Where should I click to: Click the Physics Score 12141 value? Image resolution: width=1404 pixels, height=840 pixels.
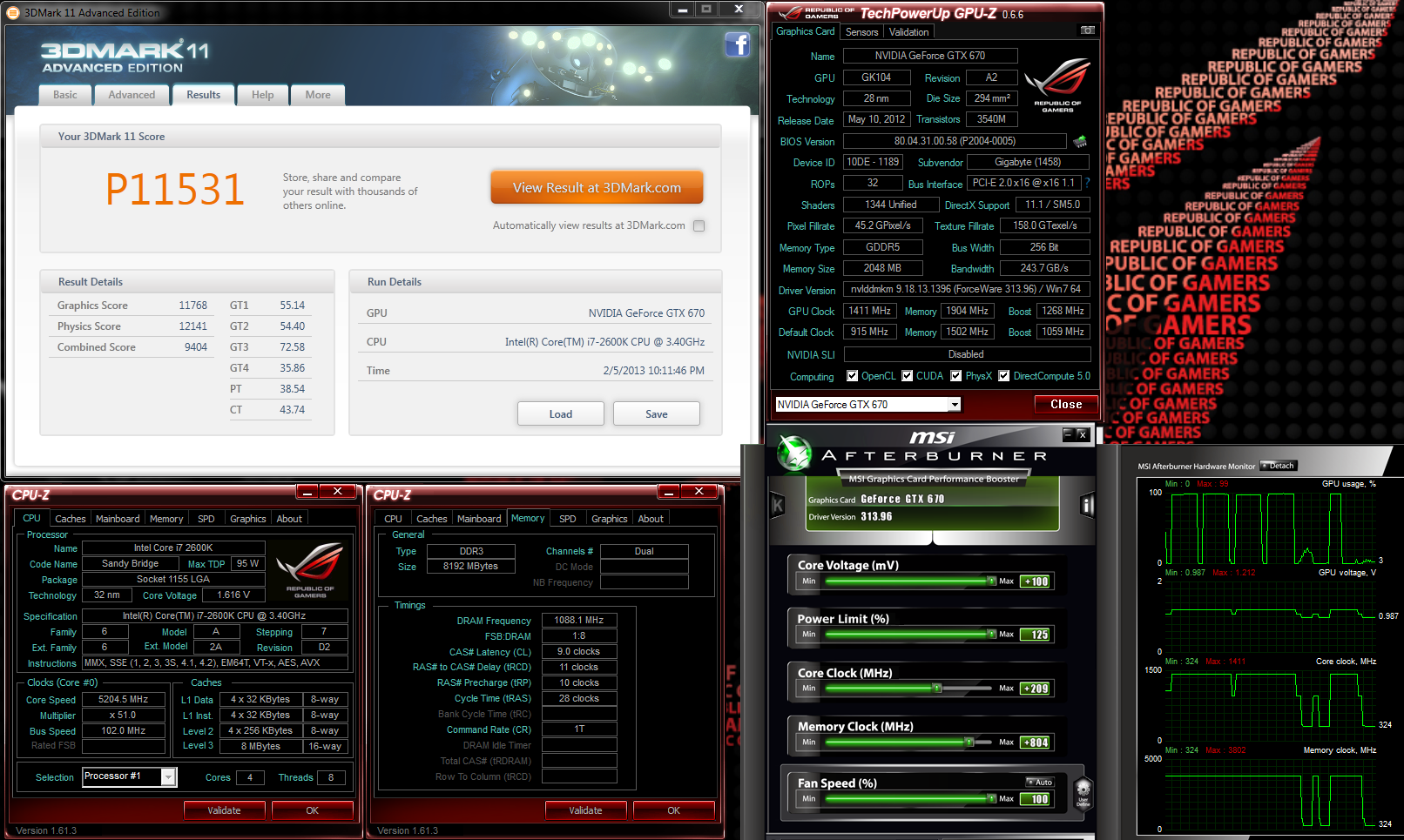click(x=193, y=326)
